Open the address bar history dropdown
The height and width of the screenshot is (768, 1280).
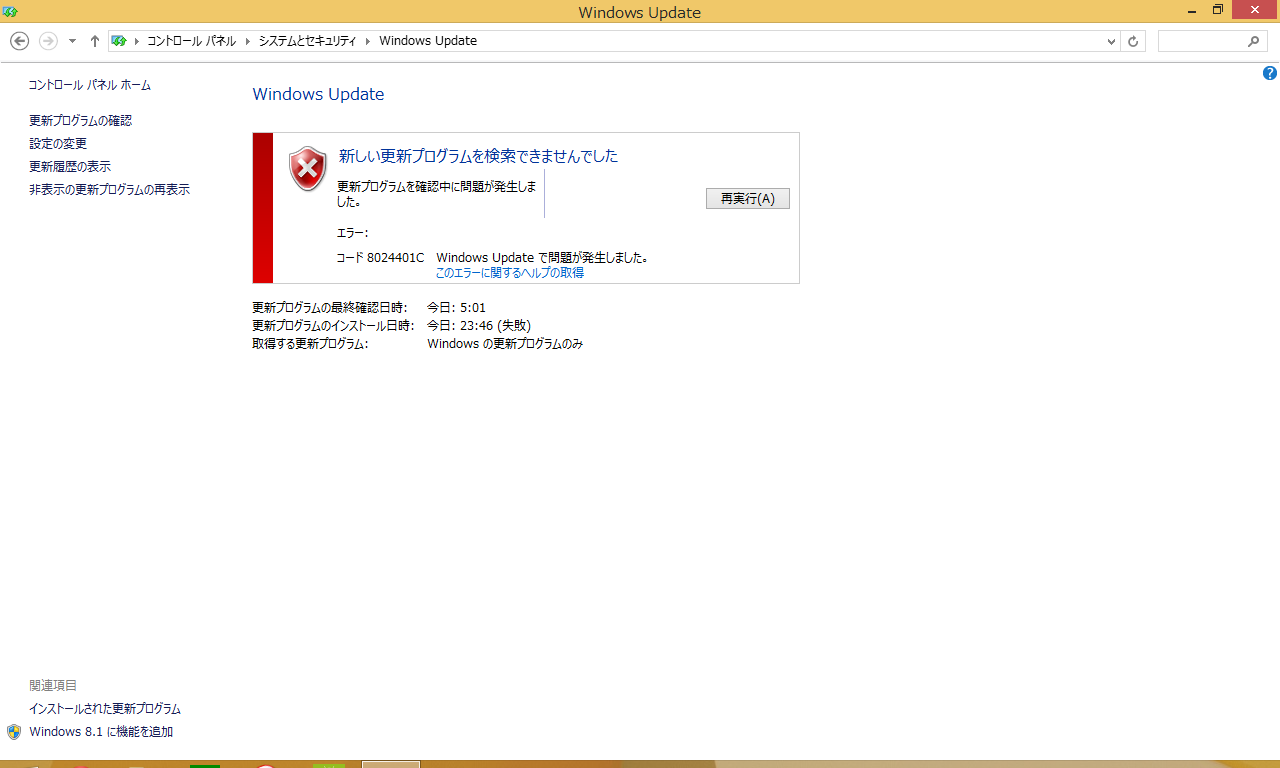click(1111, 41)
